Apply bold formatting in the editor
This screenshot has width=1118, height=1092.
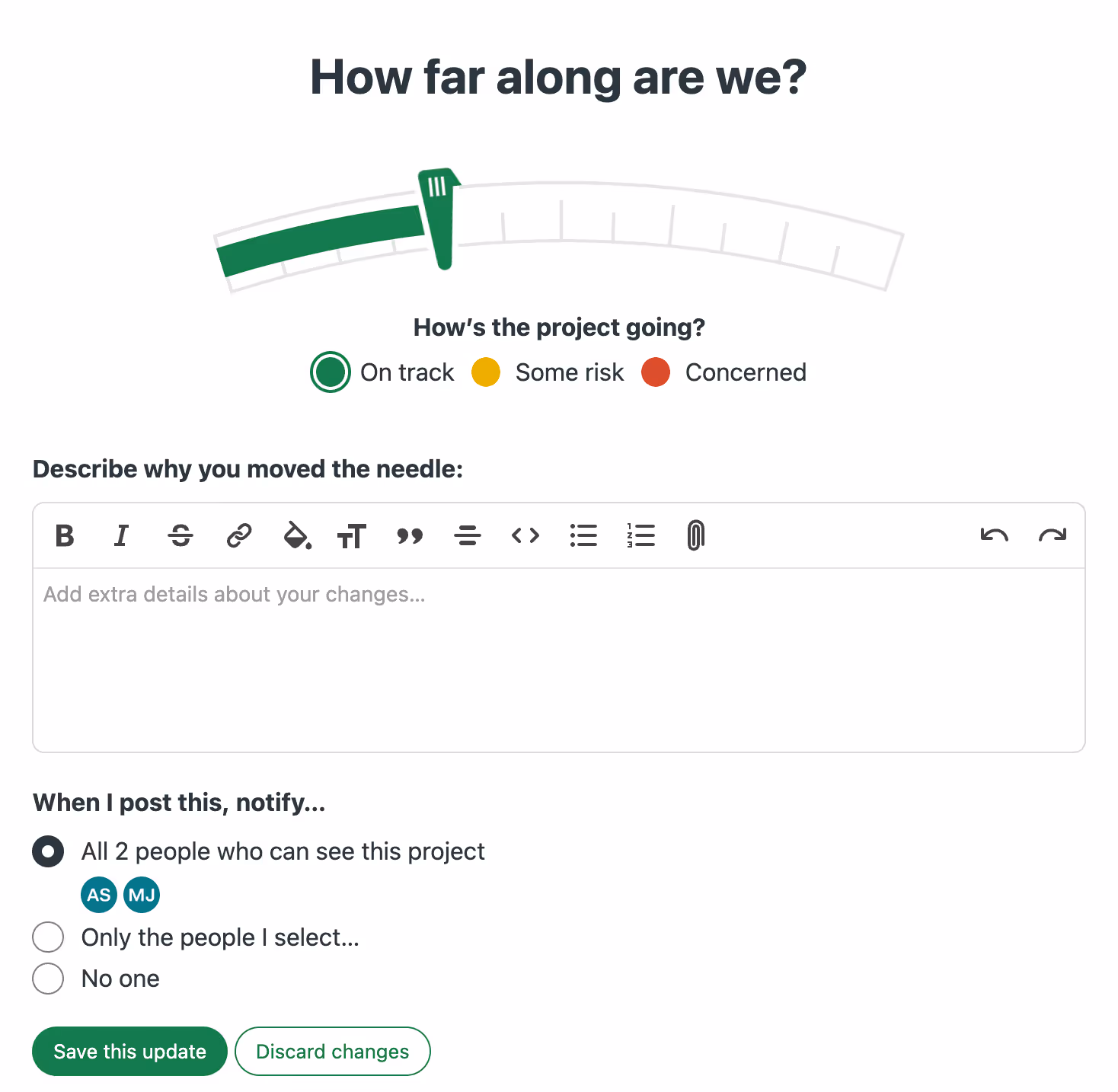64,536
